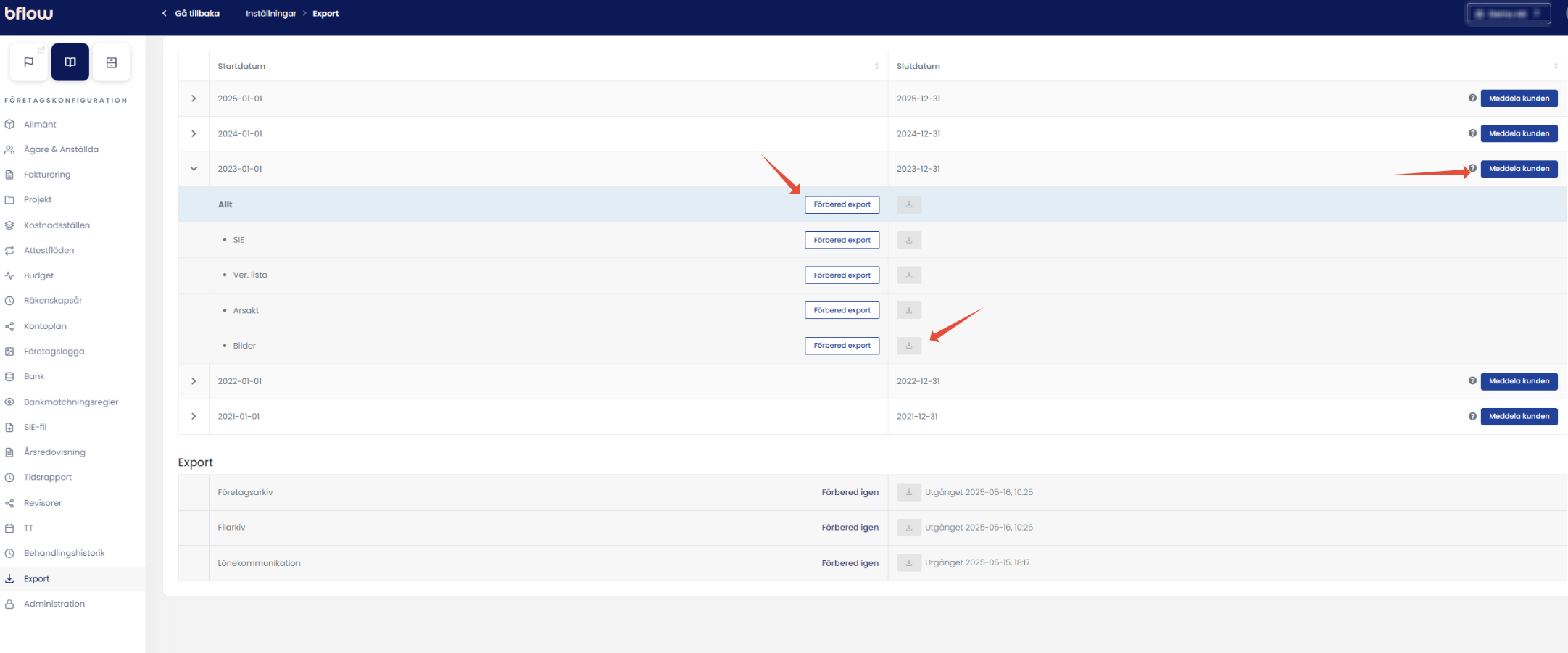Click help icon for 2023-12-31 row
Screen dimensions: 1568x653
click(1472, 168)
